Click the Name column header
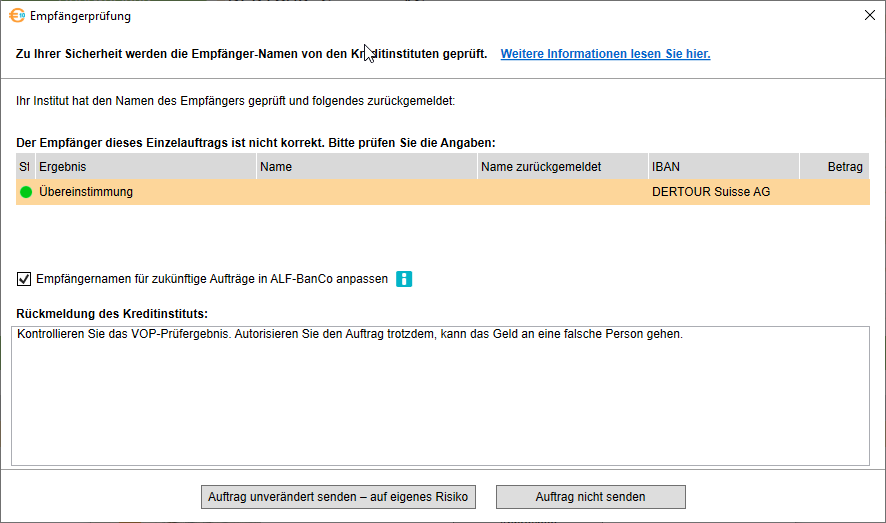 366,167
